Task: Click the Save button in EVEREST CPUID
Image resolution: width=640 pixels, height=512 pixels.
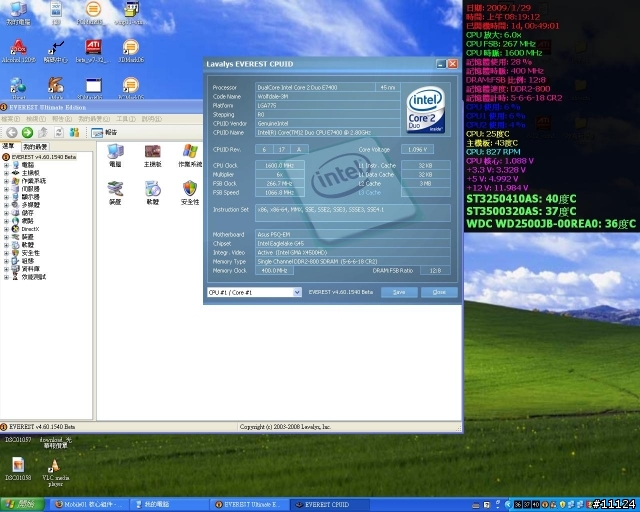Action: (x=399, y=292)
